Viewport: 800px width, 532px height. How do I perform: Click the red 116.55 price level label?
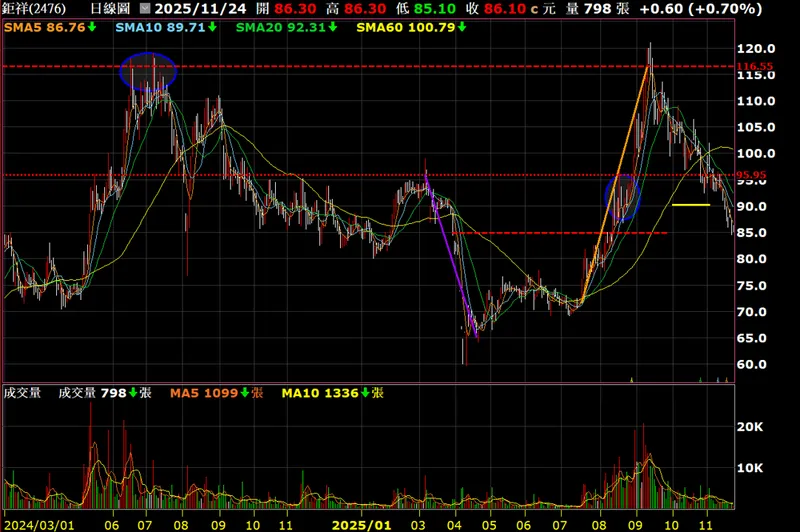pos(755,66)
